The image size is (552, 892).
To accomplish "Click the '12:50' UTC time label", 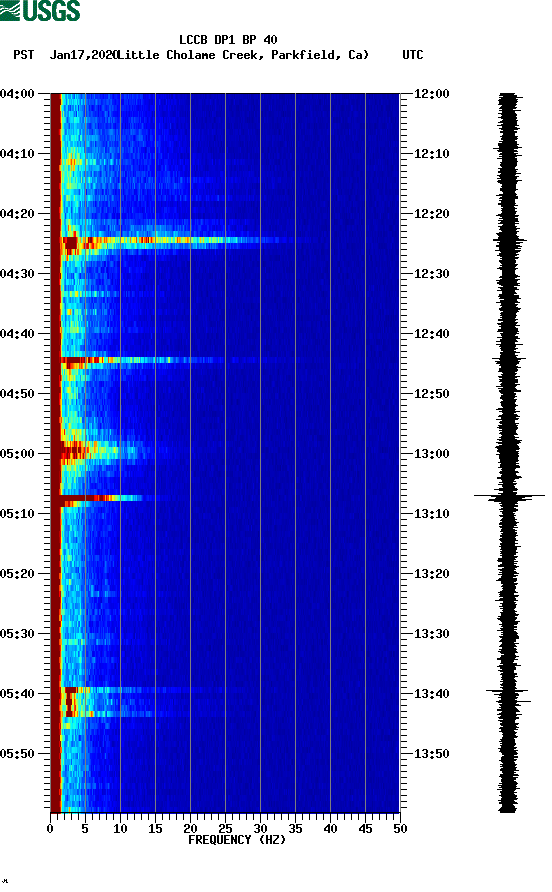I will 431,394.
